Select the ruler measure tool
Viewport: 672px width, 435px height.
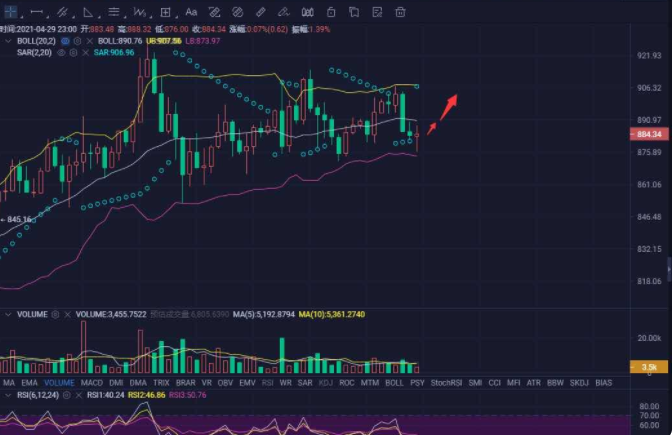(x=261, y=12)
